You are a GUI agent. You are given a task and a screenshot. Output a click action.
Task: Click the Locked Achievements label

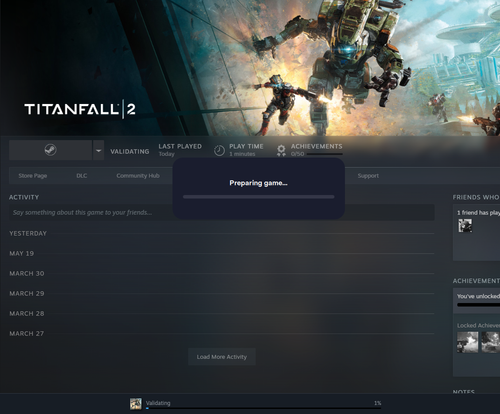click(x=478, y=325)
